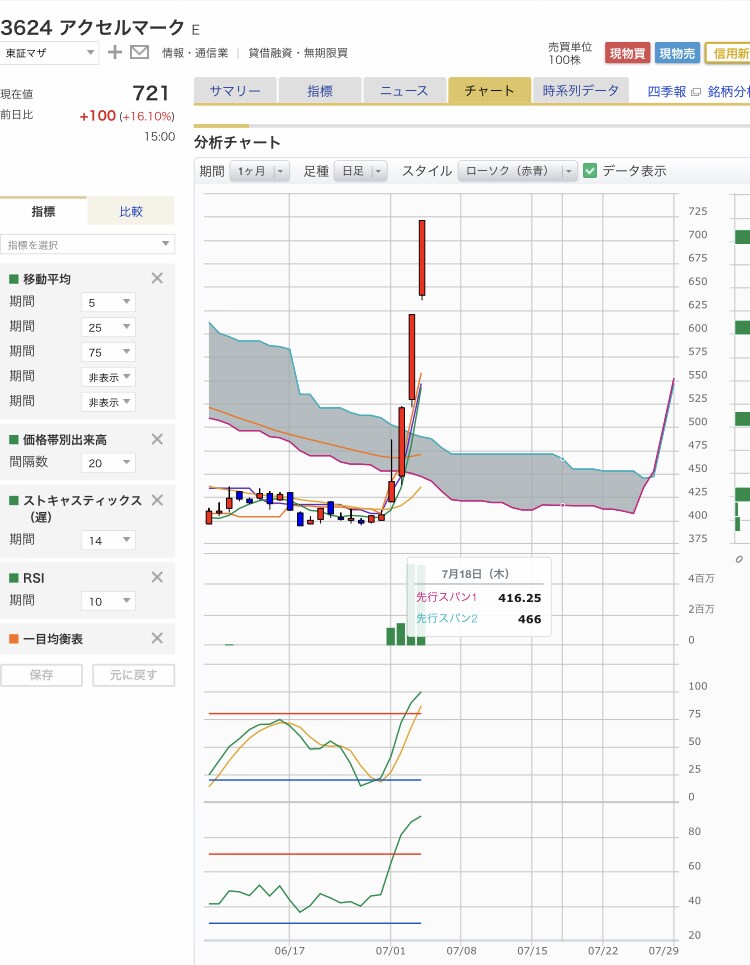
Task: Click the external link icon beside 四季報
Action: 696,92
